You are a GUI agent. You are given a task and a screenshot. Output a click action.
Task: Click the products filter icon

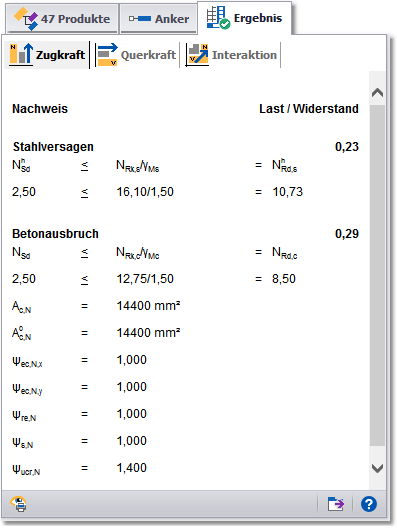point(26,19)
